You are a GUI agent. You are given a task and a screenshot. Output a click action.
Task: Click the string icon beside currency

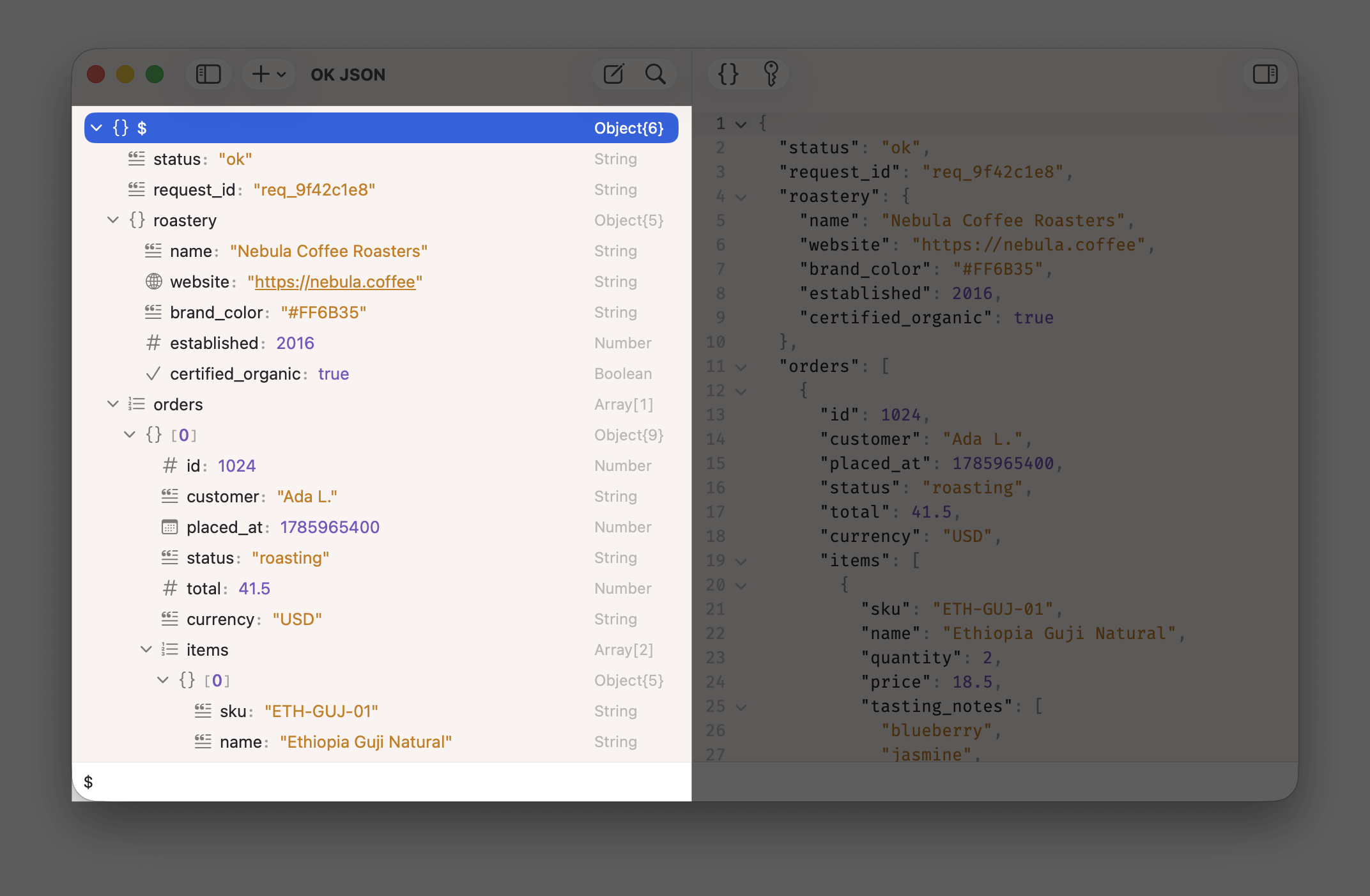tap(170, 619)
